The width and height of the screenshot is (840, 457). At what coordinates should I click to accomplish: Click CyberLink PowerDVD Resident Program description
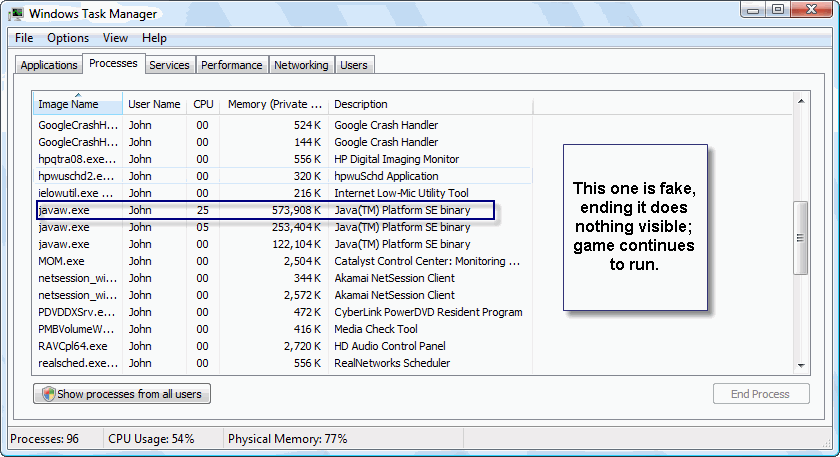pos(428,312)
